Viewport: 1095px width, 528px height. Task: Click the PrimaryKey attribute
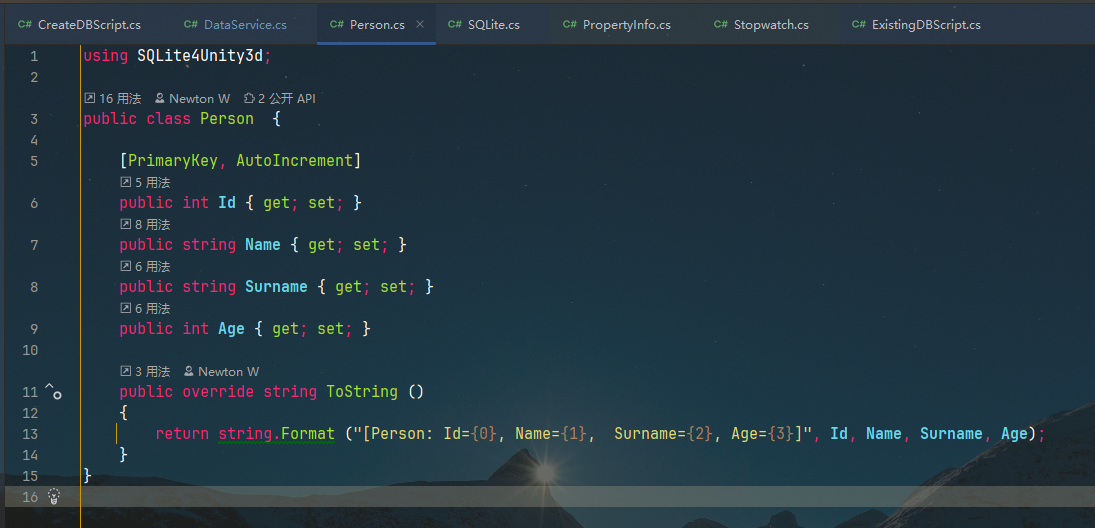click(x=173, y=161)
